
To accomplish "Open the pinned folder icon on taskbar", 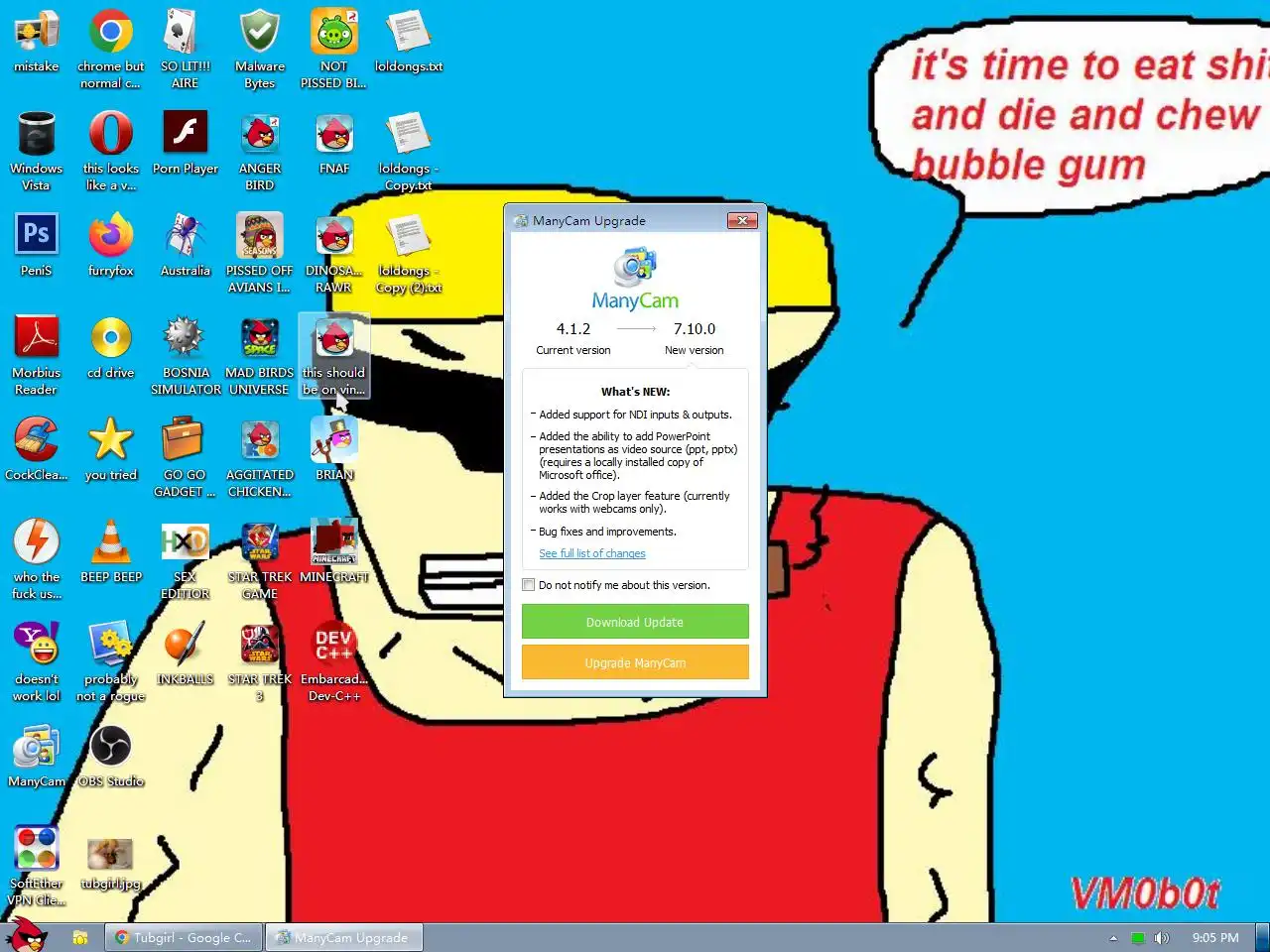I will click(80, 937).
